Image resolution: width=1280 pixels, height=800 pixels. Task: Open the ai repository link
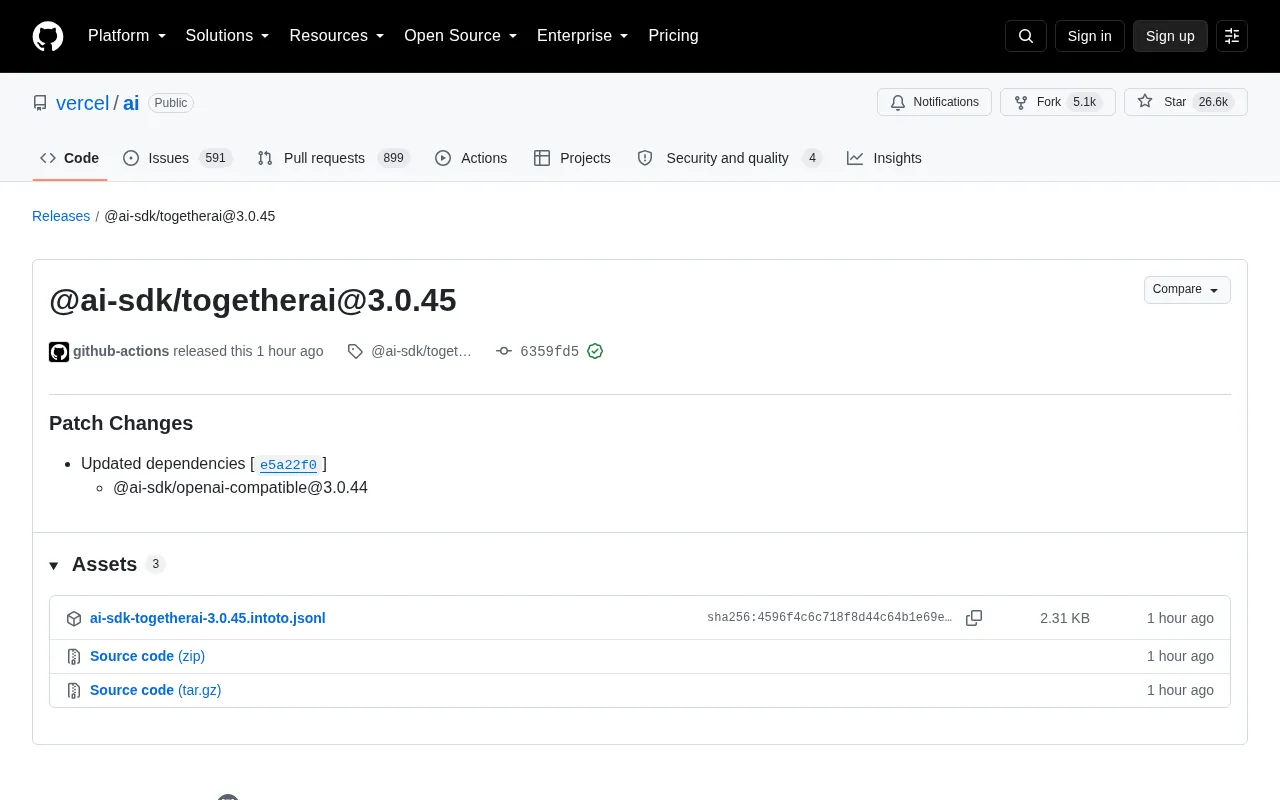pyautogui.click(x=131, y=103)
